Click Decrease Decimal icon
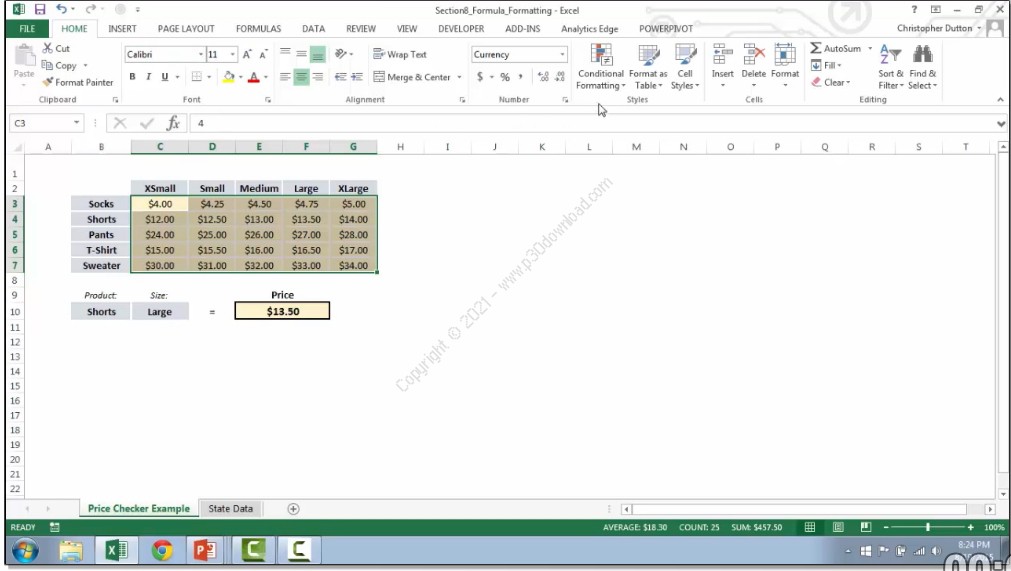 click(560, 77)
